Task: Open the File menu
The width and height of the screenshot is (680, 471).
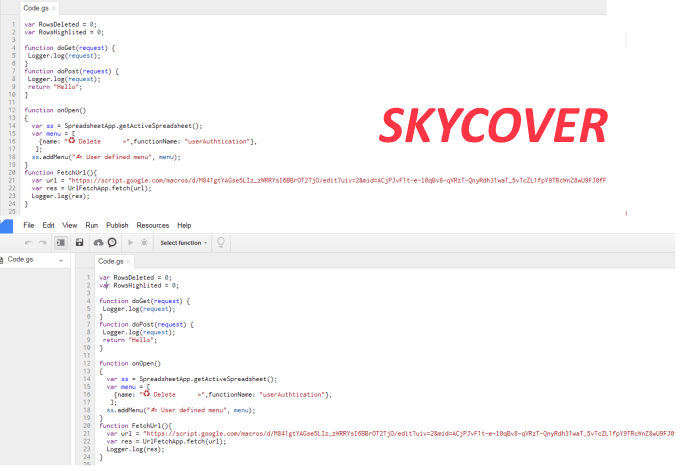Action: click(29, 225)
